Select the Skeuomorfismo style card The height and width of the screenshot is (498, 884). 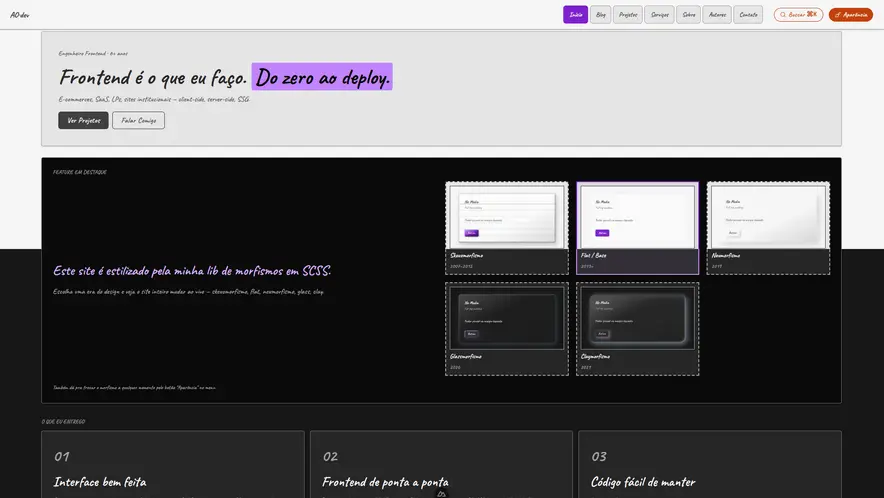[507, 228]
